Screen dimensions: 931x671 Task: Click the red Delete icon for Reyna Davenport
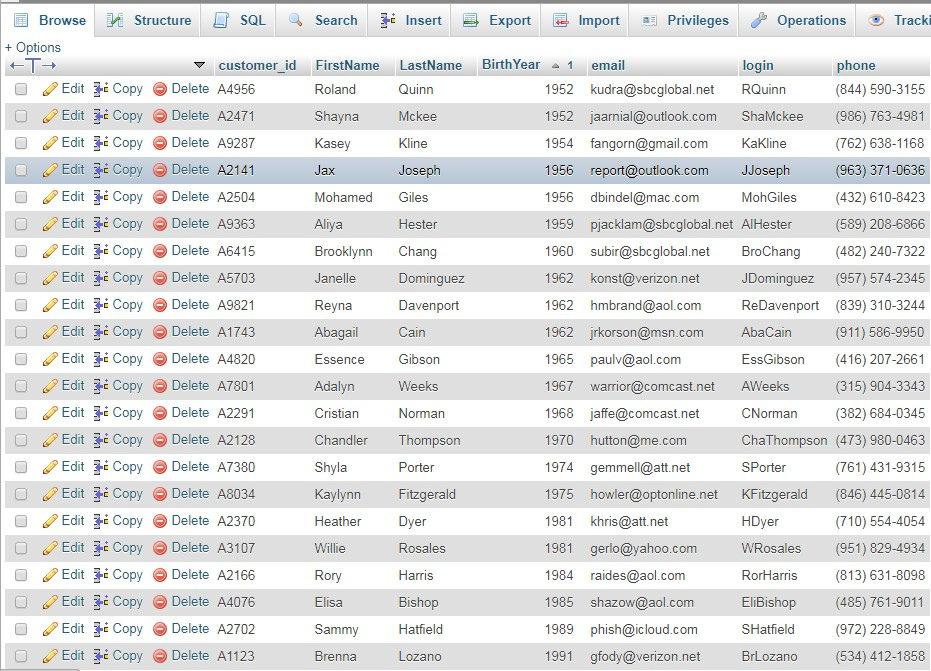[x=160, y=305]
